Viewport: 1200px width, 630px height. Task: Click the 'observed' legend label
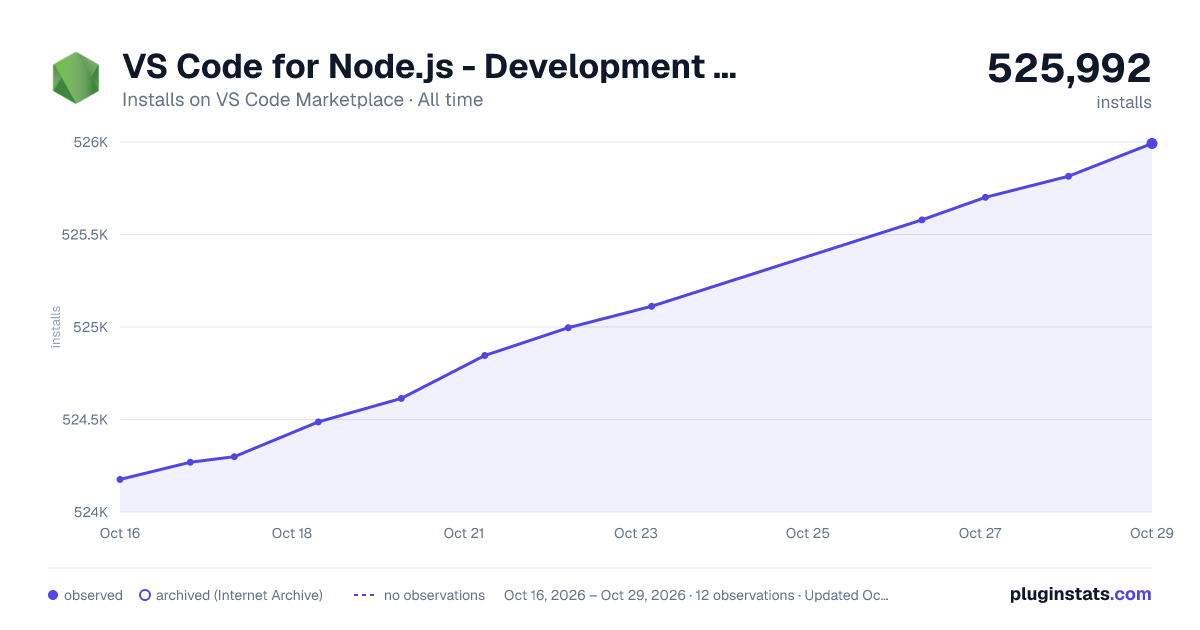click(93, 595)
